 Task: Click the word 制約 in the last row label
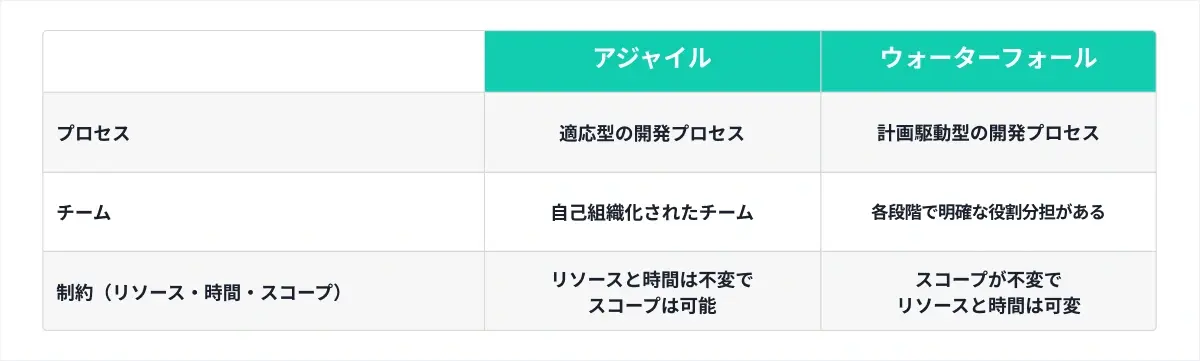[x=73, y=293]
